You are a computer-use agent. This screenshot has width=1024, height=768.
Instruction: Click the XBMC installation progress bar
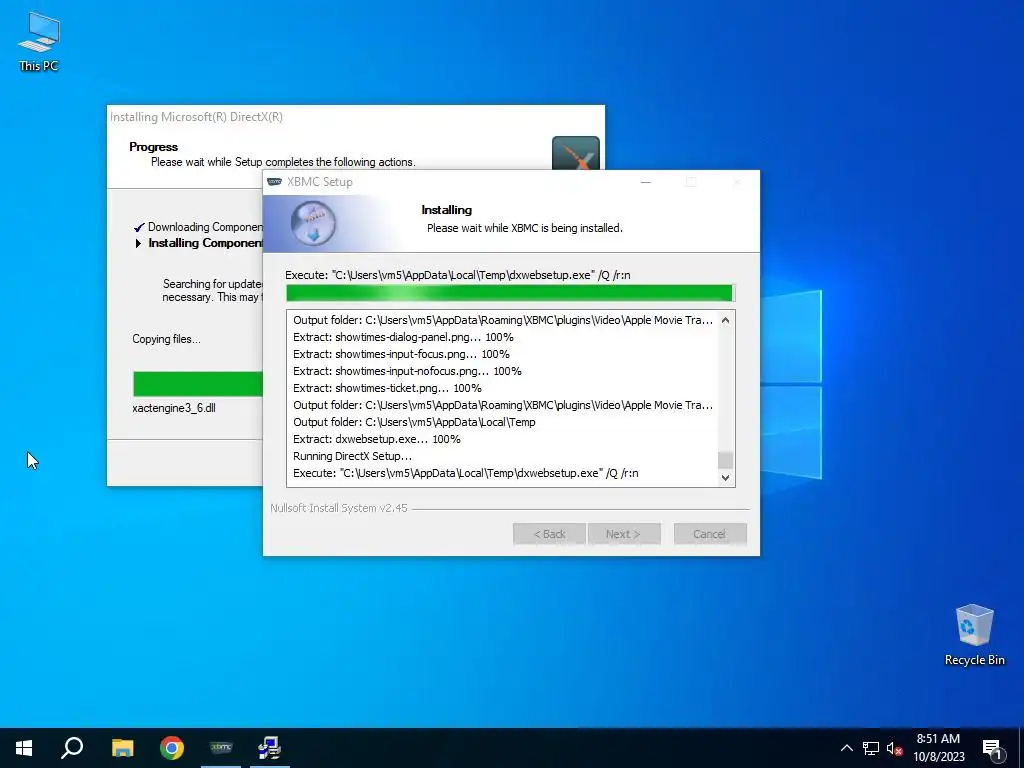click(x=510, y=293)
